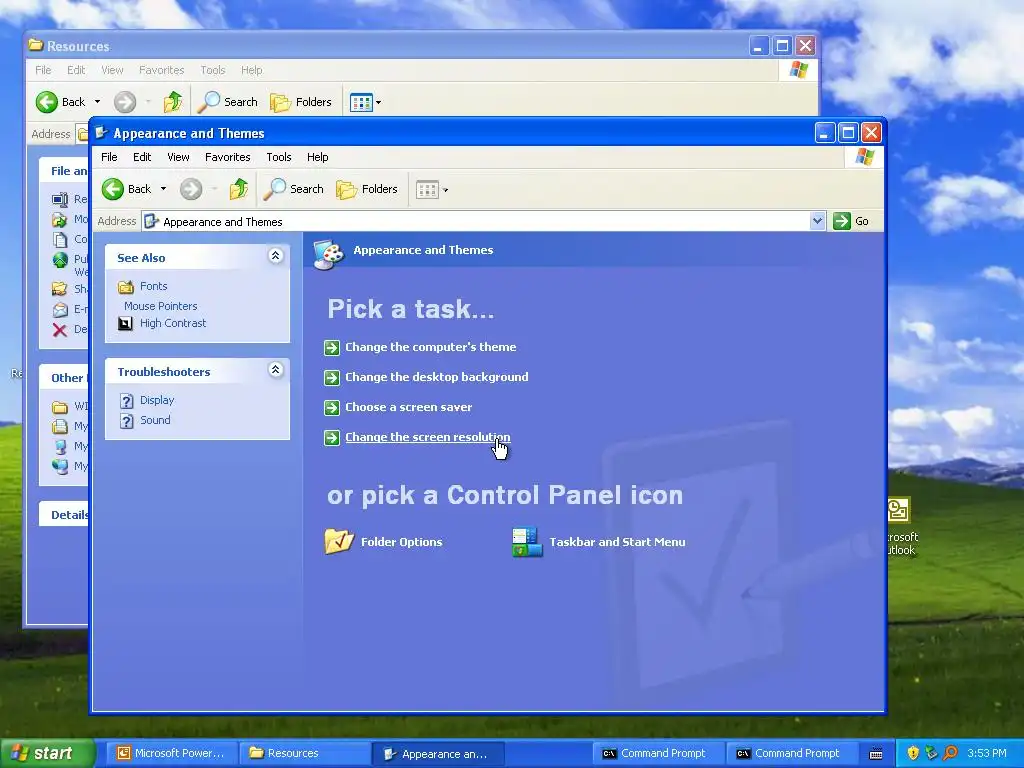Switch to second Command Prompt taskbar button
Viewport: 1024px width, 768px height.
[x=792, y=754]
